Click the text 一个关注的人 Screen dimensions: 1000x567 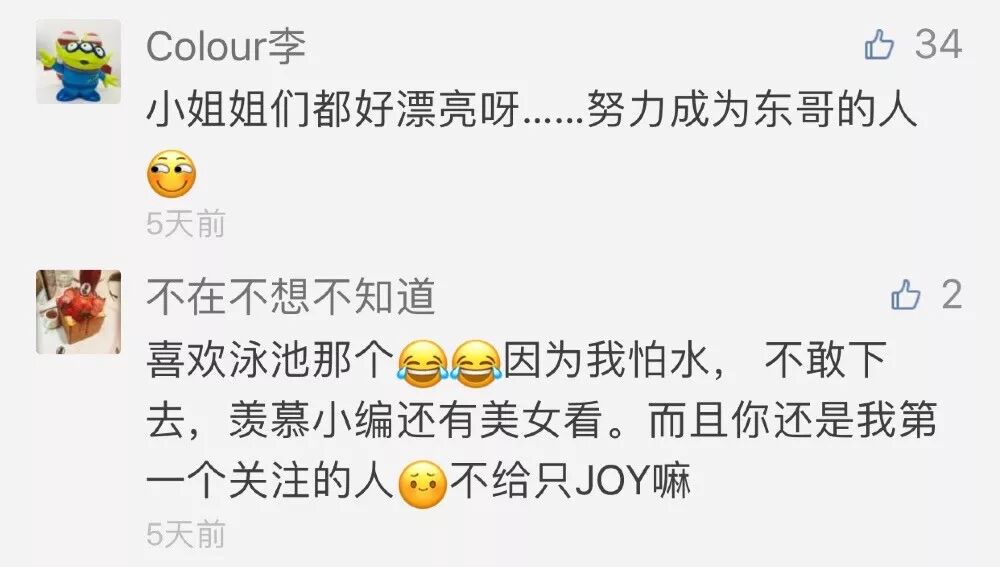[x=270, y=482]
